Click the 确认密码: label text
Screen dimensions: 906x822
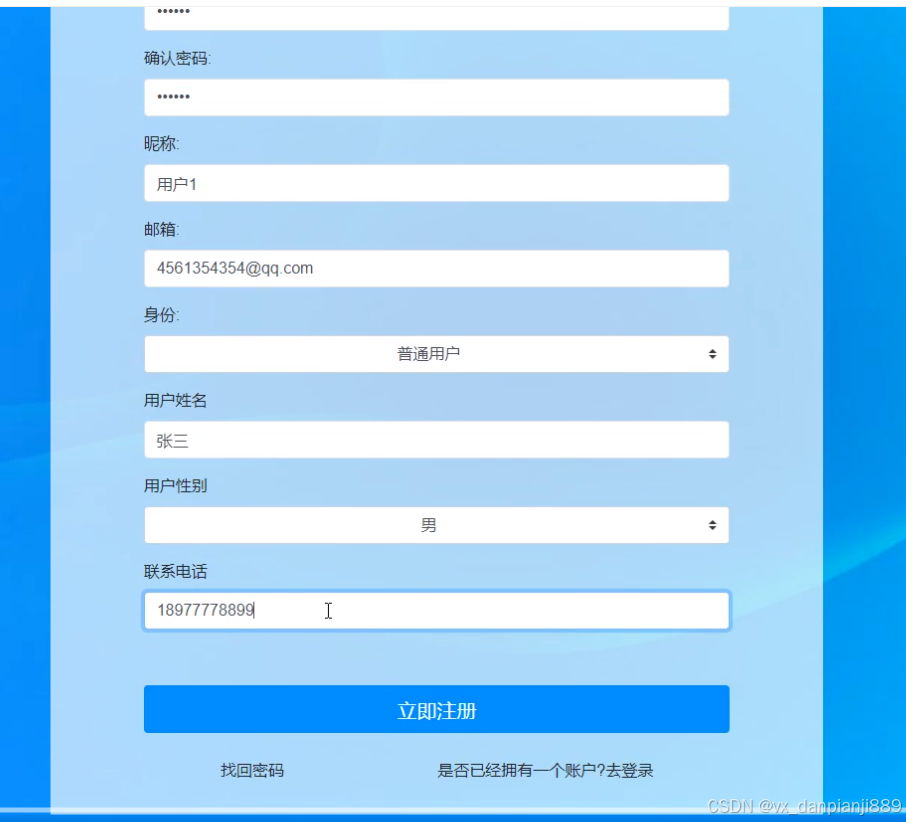177,58
